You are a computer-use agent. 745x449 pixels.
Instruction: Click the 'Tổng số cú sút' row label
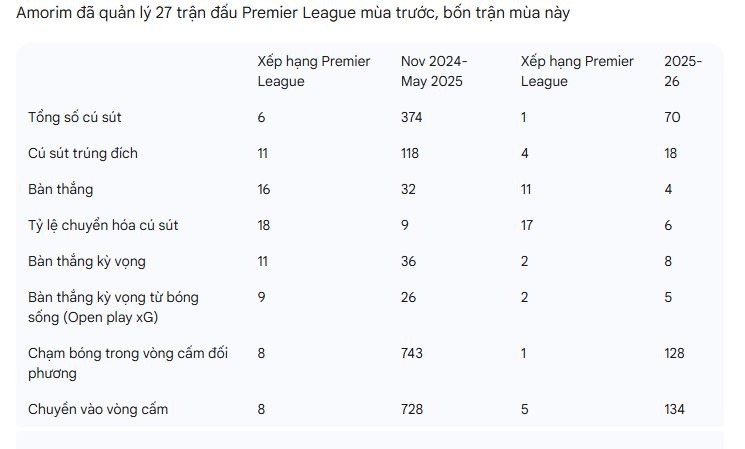(75, 117)
